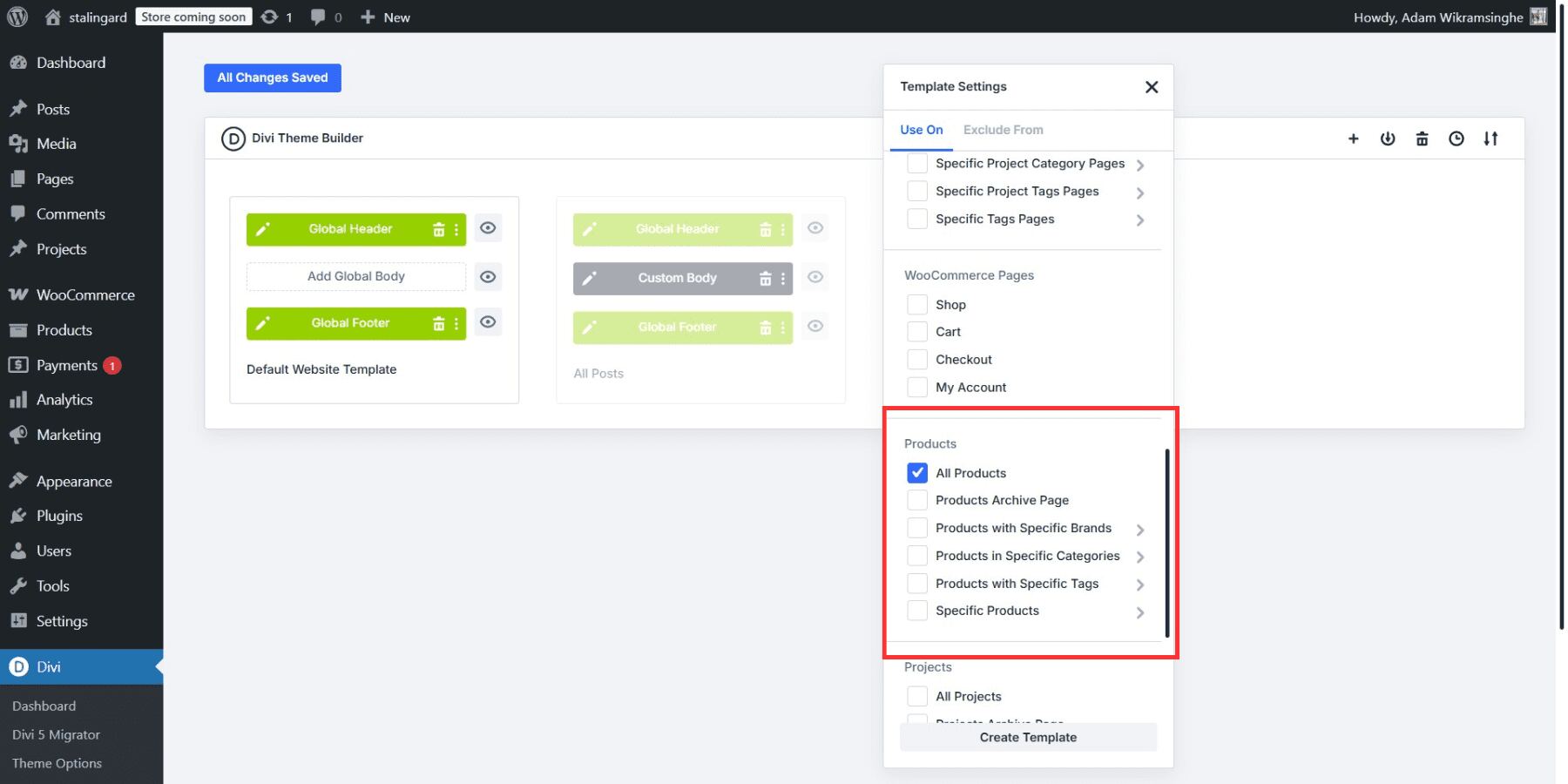Open WooCommerce from the sidebar
The image size is (1568, 784).
click(x=84, y=294)
